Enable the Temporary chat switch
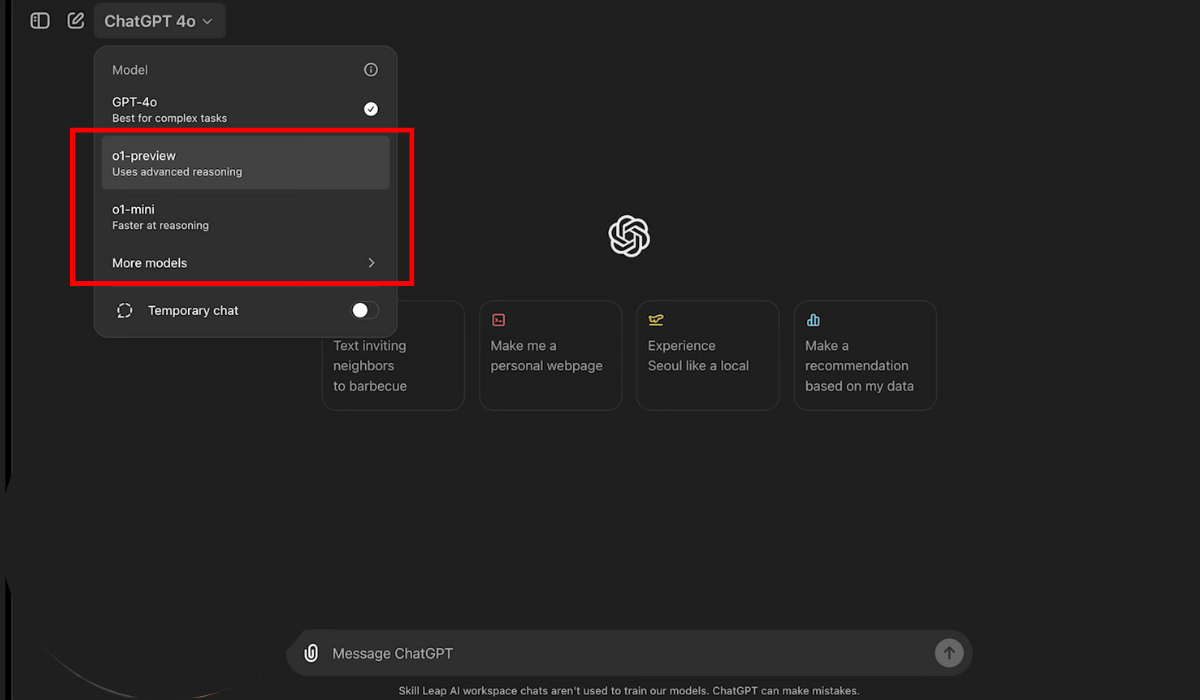Viewport: 1200px width, 700px height. click(365, 310)
